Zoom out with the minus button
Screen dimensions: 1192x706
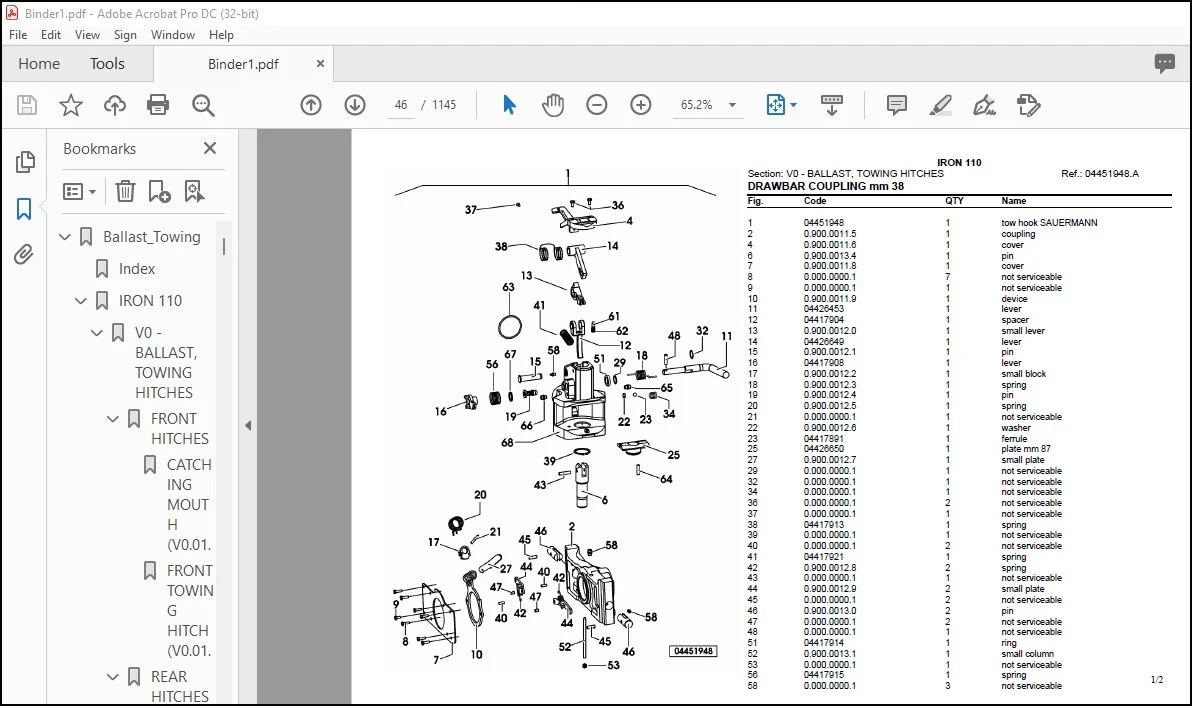[597, 105]
